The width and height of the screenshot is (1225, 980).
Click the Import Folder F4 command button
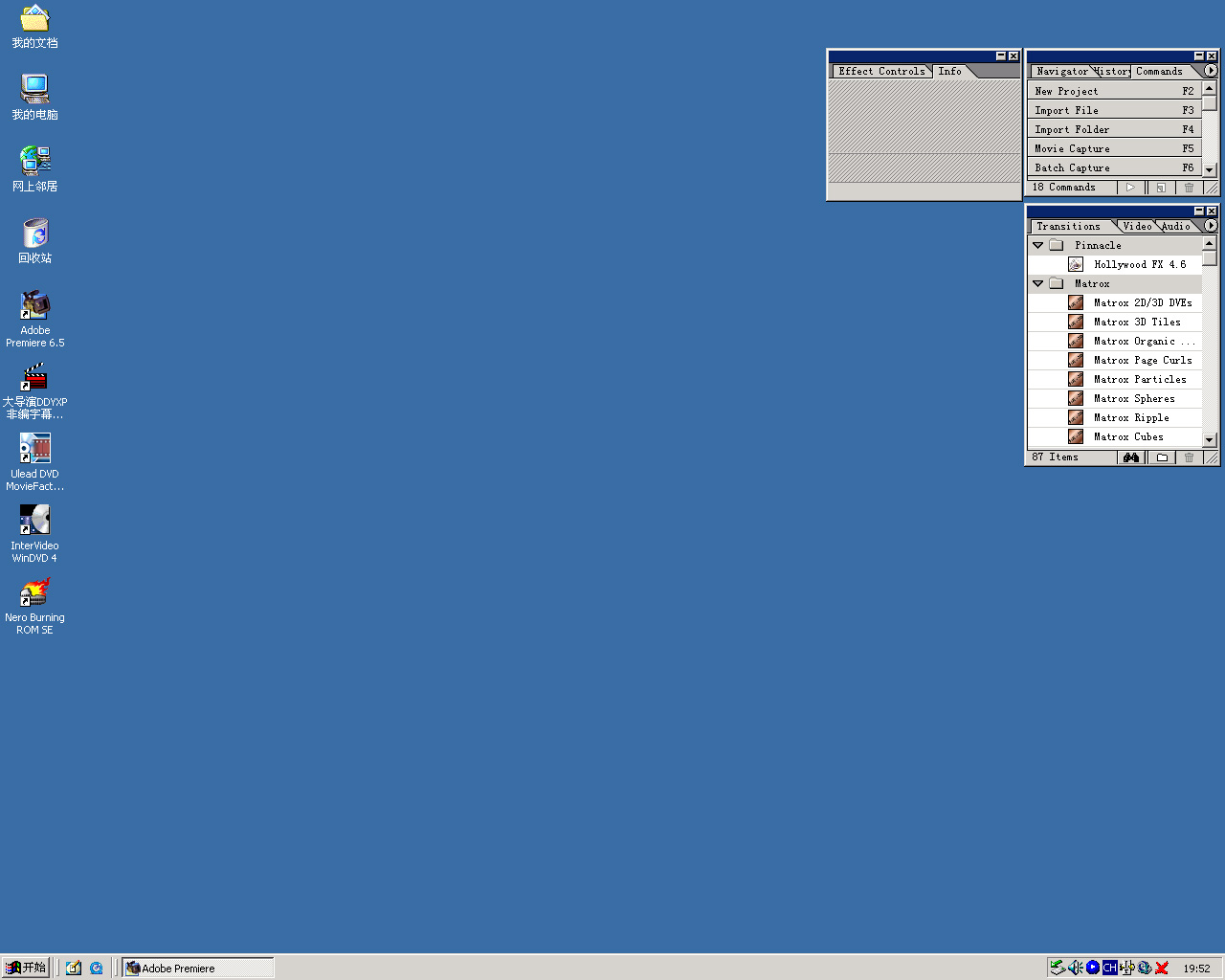tap(1115, 129)
